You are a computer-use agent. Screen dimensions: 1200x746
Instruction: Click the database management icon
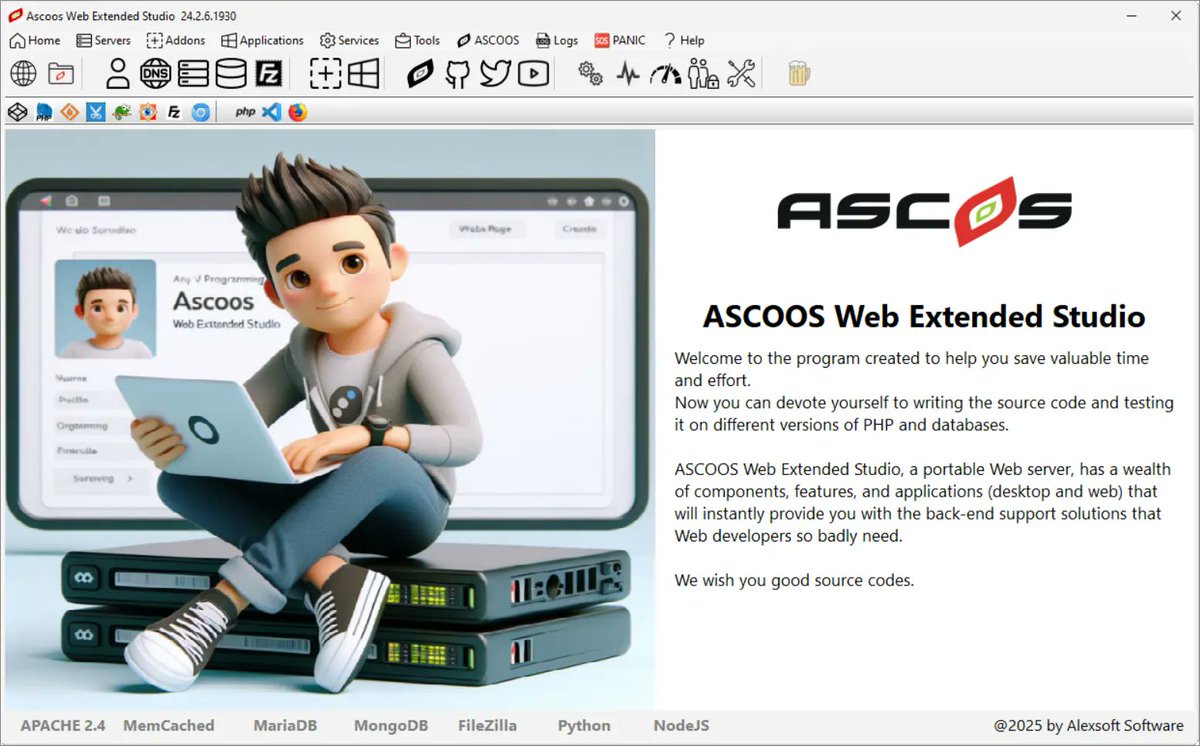click(230, 73)
